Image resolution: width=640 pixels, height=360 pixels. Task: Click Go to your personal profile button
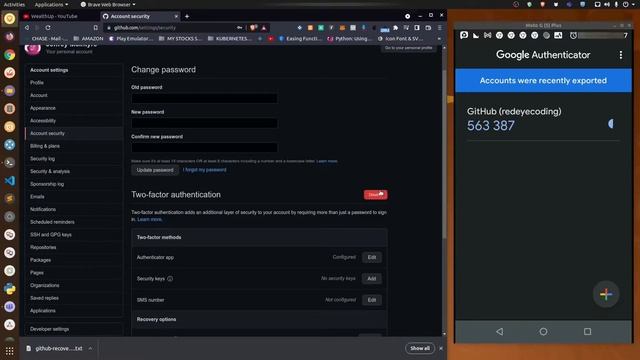(408, 48)
